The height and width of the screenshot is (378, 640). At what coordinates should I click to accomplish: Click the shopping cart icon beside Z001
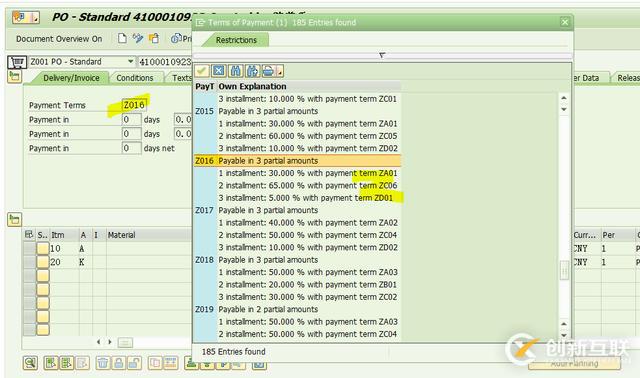click(17, 62)
